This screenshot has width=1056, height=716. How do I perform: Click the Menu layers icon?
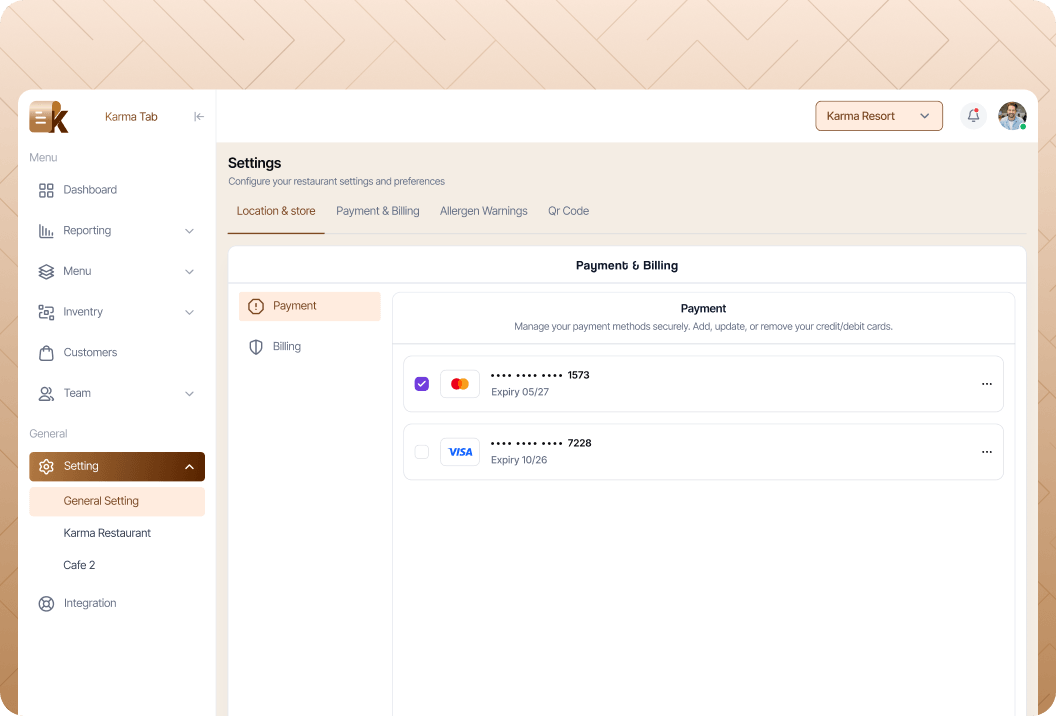pos(46,271)
